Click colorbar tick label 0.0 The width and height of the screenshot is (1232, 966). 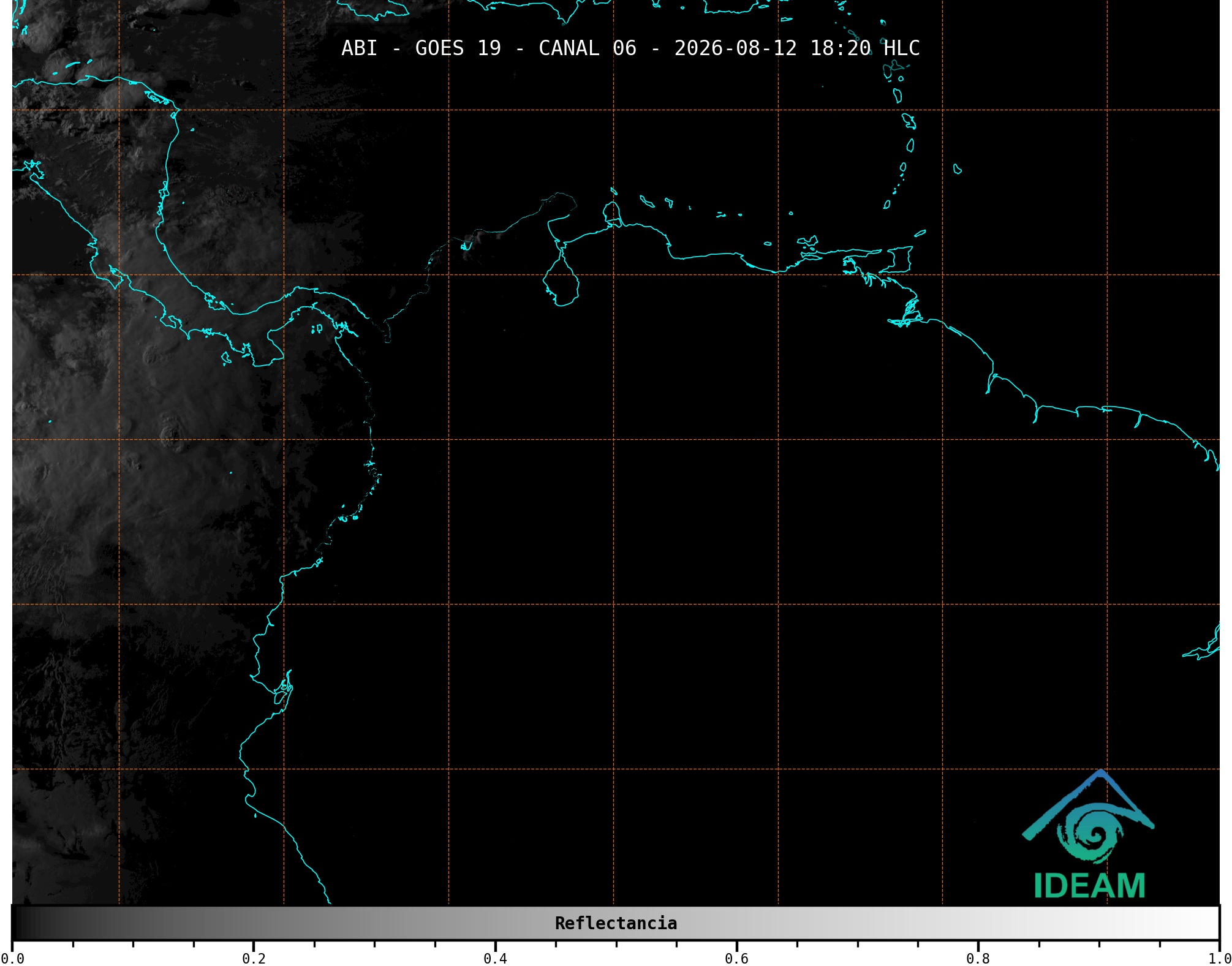pyautogui.click(x=12, y=959)
